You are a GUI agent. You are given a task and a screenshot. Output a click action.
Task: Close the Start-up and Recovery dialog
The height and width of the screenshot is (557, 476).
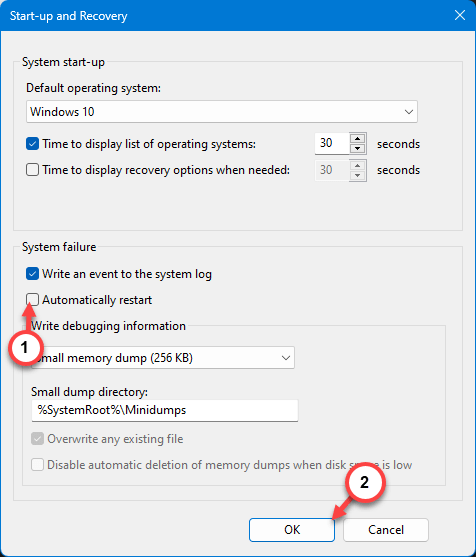click(x=460, y=15)
